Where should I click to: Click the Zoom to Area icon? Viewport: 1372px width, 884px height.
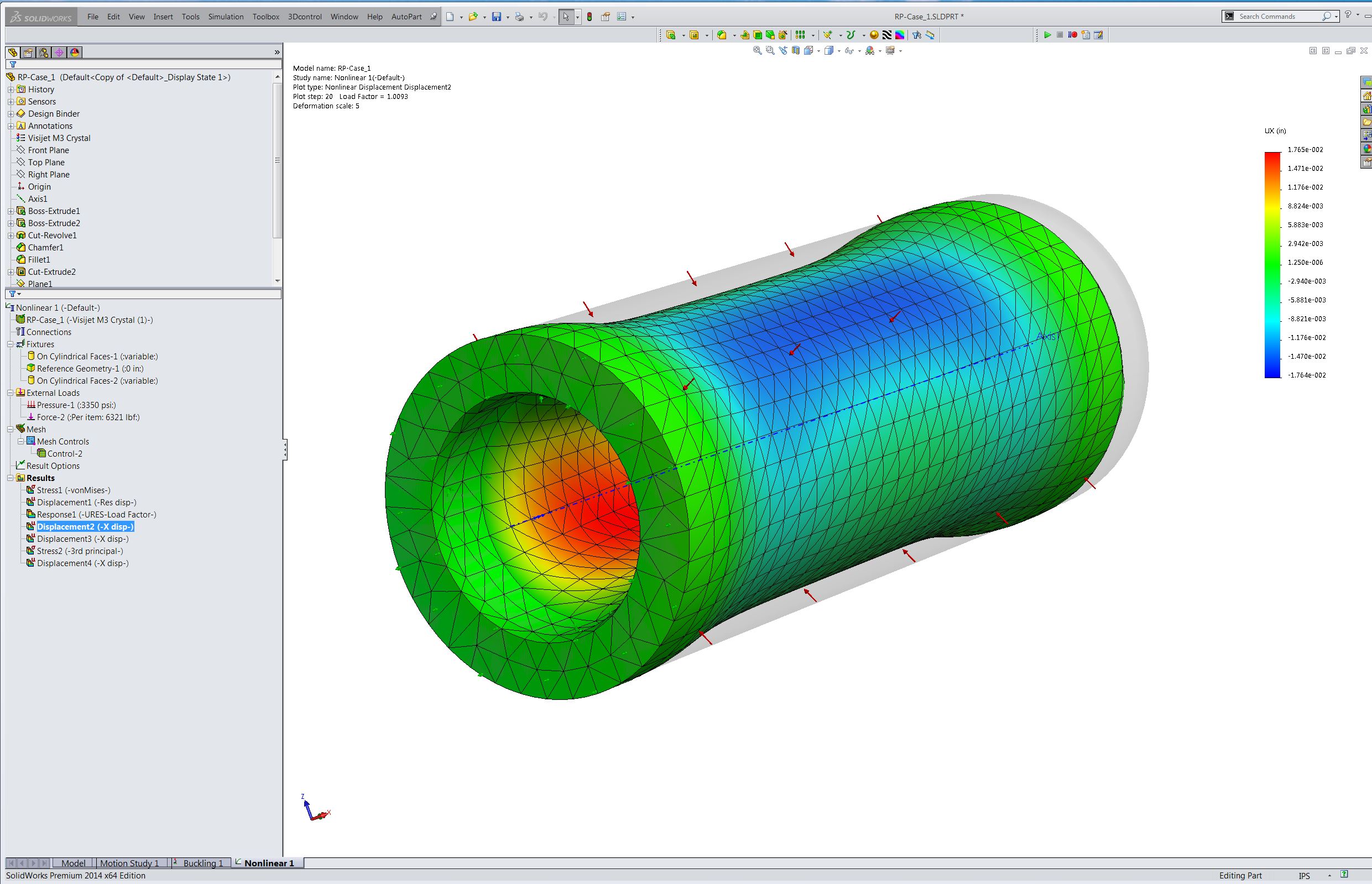pos(770,51)
